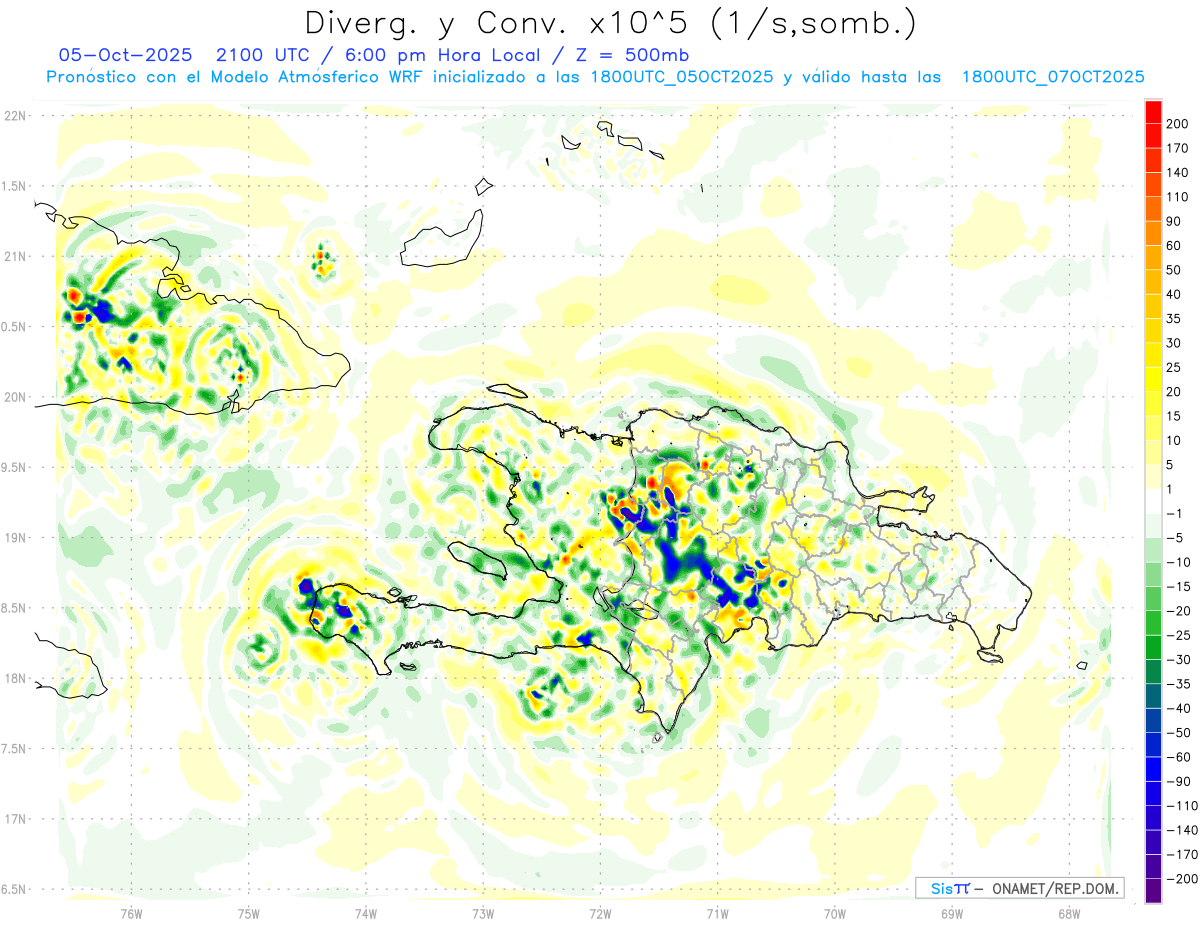
Task: Click the colorbar label '-140'
Action: [x=1181, y=831]
